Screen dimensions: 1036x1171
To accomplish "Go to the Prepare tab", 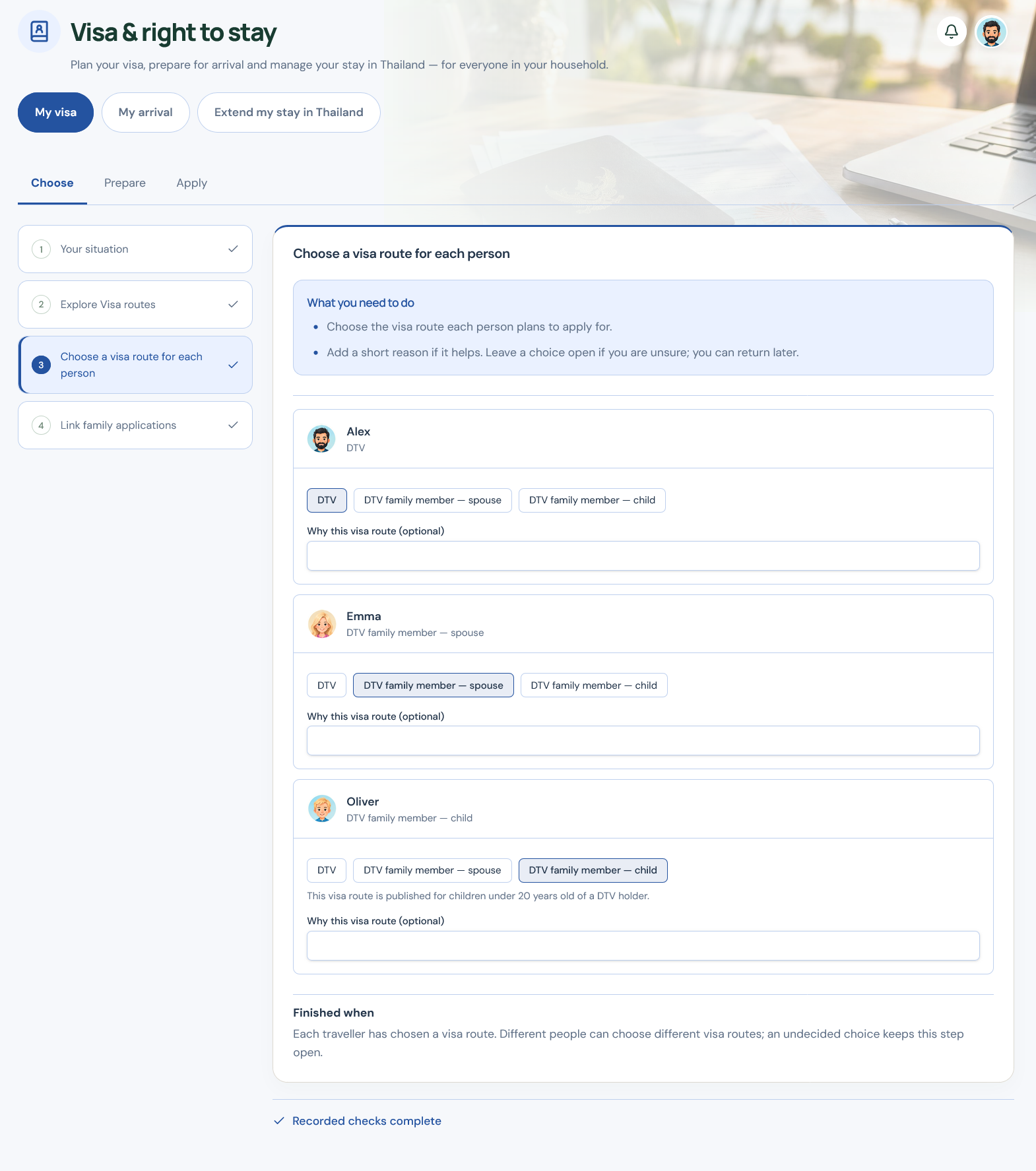I will point(125,183).
